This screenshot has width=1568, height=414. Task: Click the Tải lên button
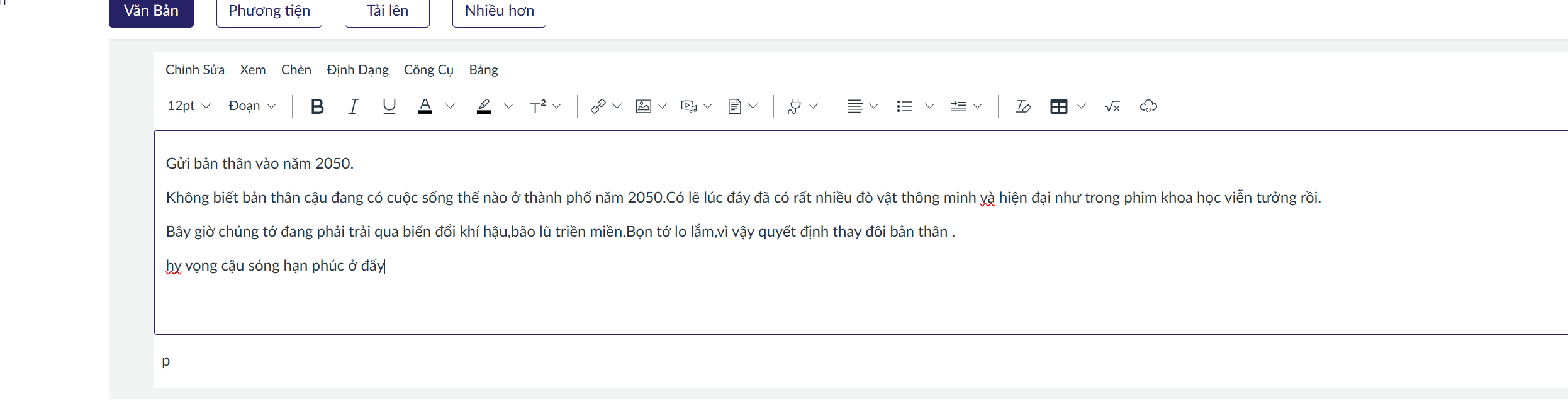click(387, 11)
